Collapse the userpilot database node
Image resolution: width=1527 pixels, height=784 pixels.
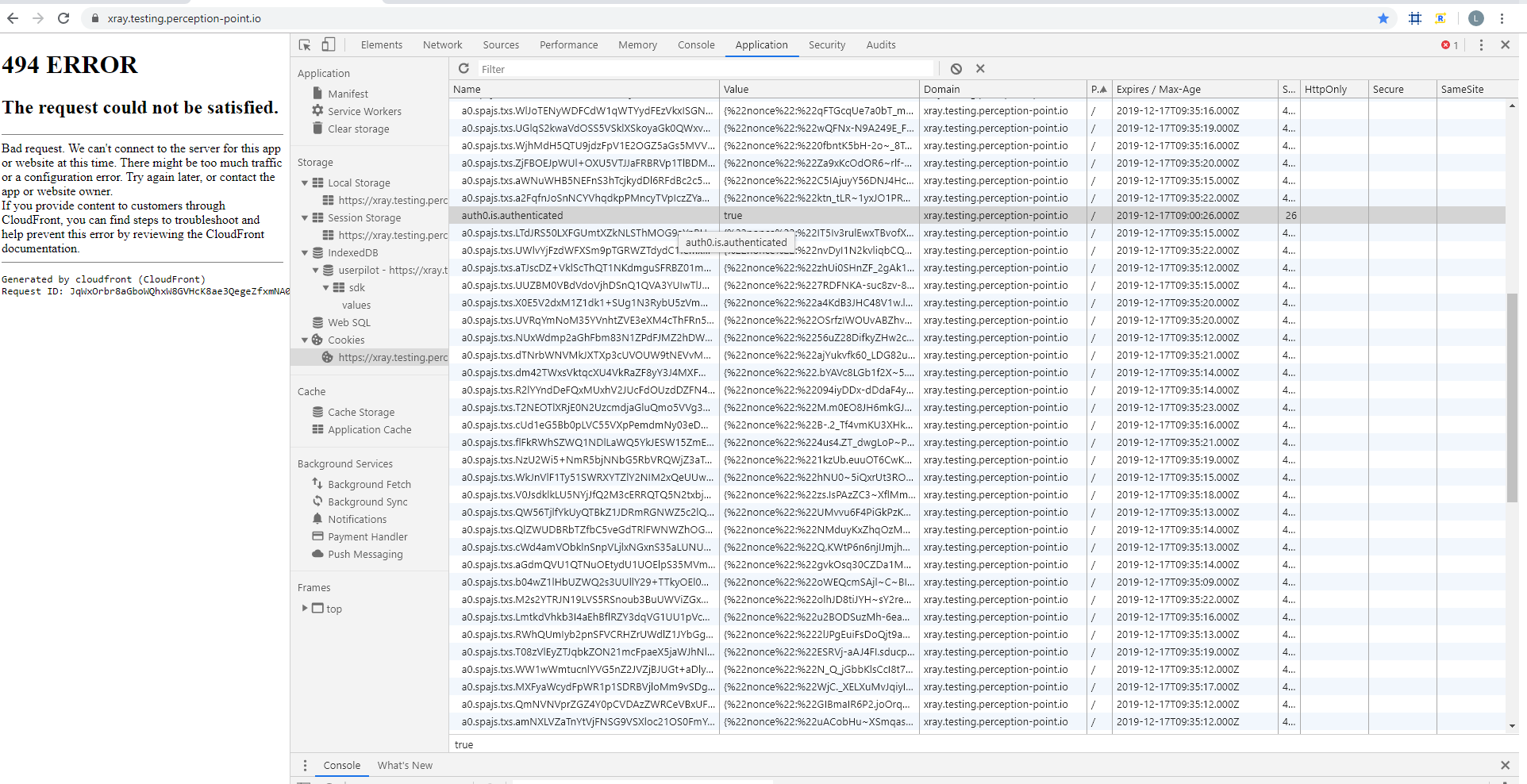[x=316, y=270]
